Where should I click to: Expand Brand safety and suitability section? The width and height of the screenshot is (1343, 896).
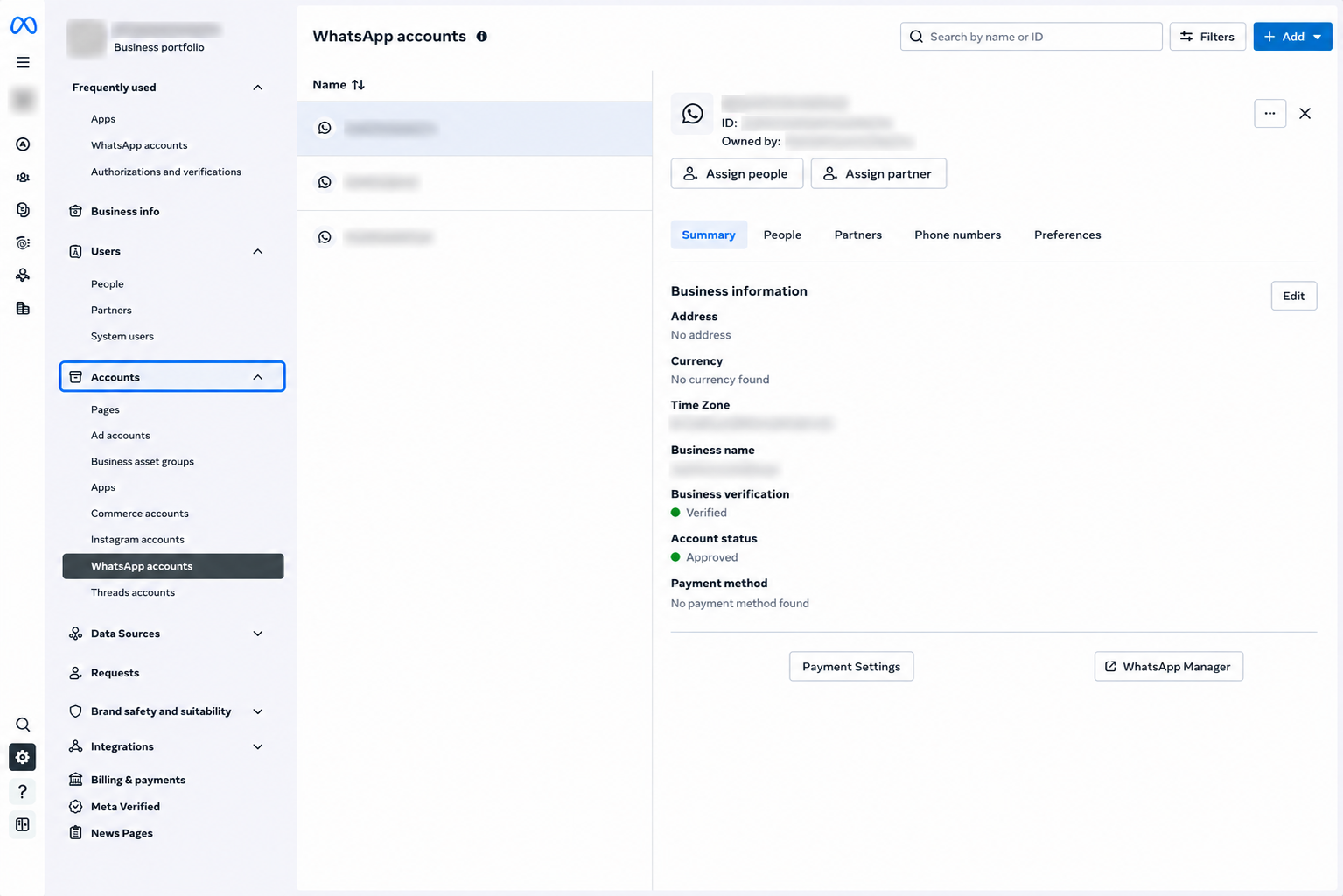click(258, 711)
